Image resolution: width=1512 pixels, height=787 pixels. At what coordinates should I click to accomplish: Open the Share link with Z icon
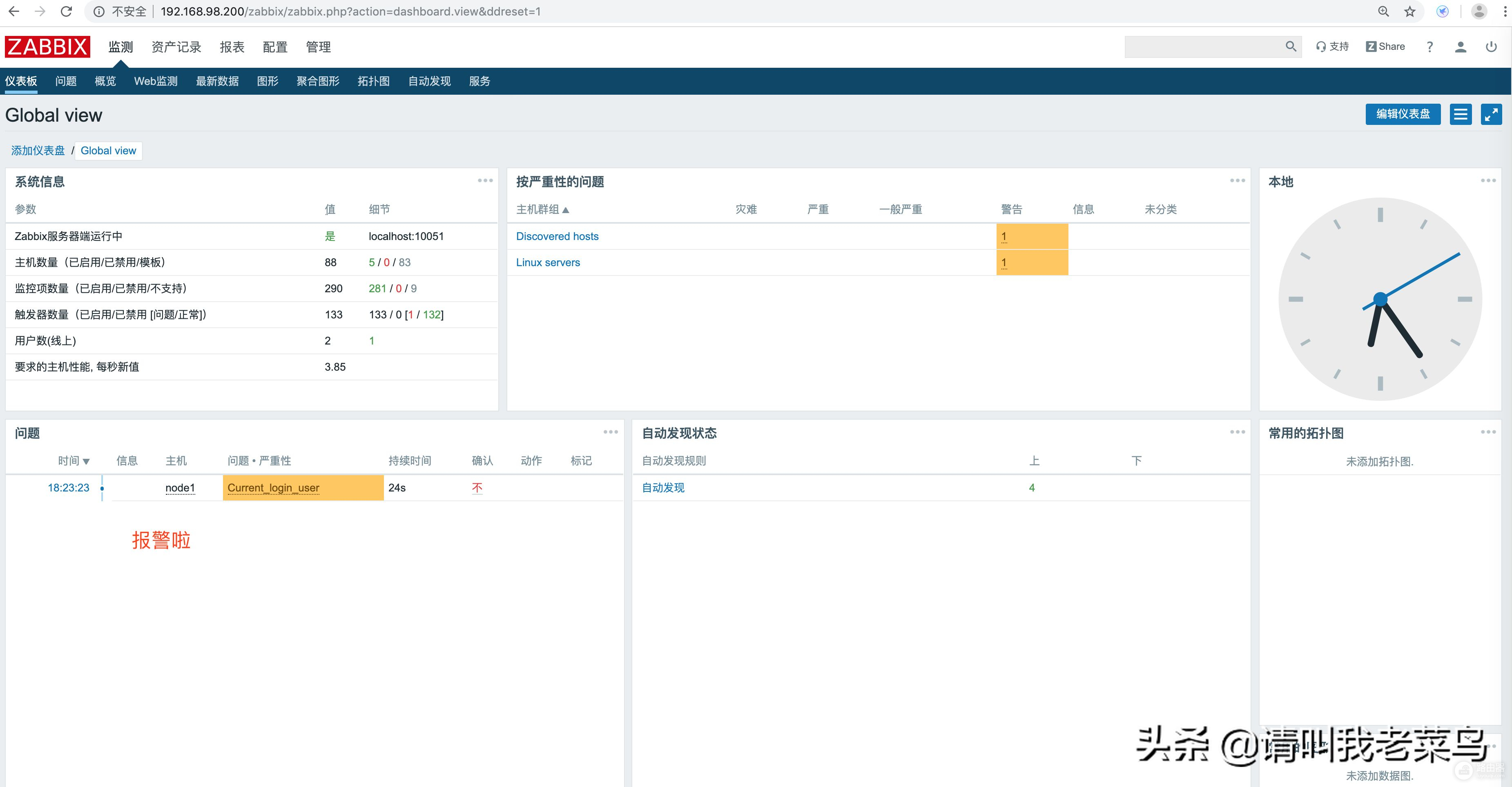[x=1385, y=47]
